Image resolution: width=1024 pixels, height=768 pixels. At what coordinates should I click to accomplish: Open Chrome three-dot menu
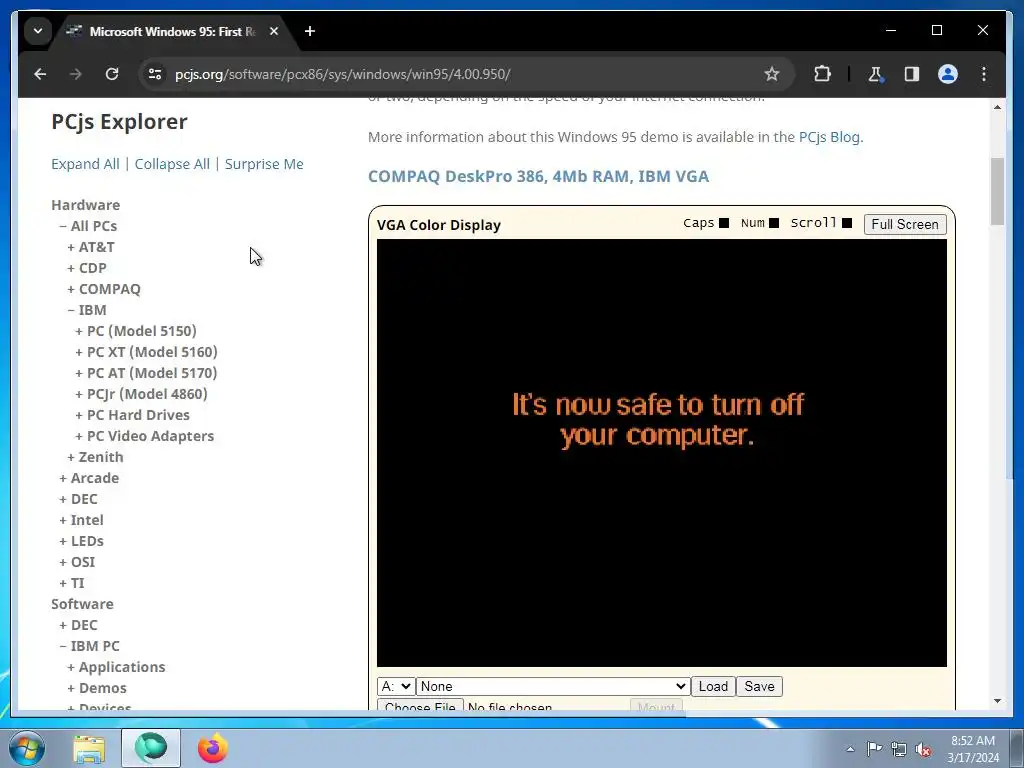click(x=984, y=74)
